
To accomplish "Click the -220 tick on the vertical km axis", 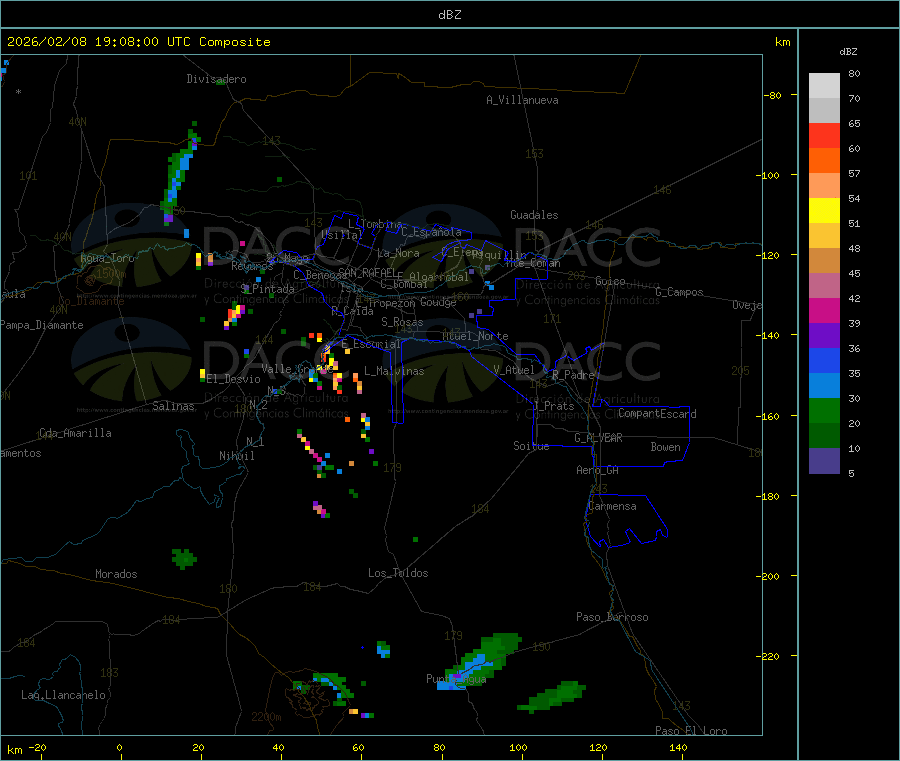I will pos(771,657).
